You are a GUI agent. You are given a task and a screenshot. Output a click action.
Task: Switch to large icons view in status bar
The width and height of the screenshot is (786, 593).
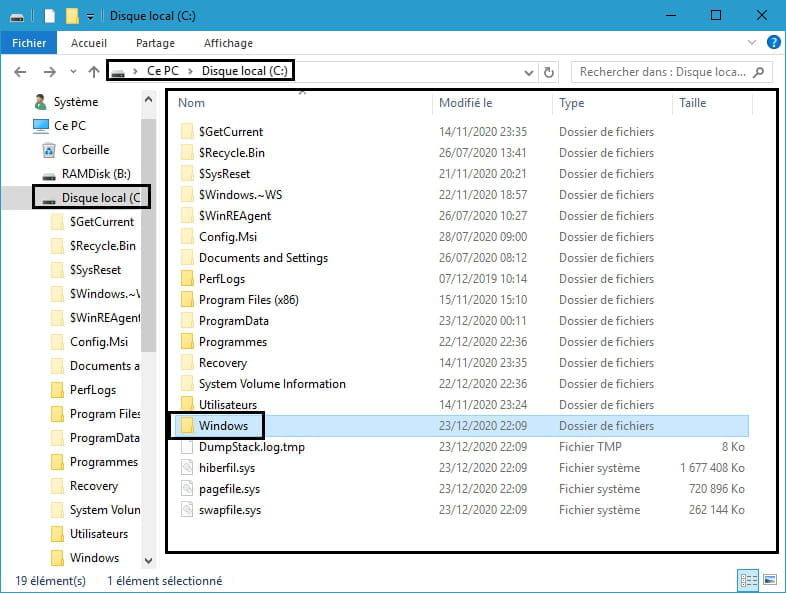click(769, 580)
